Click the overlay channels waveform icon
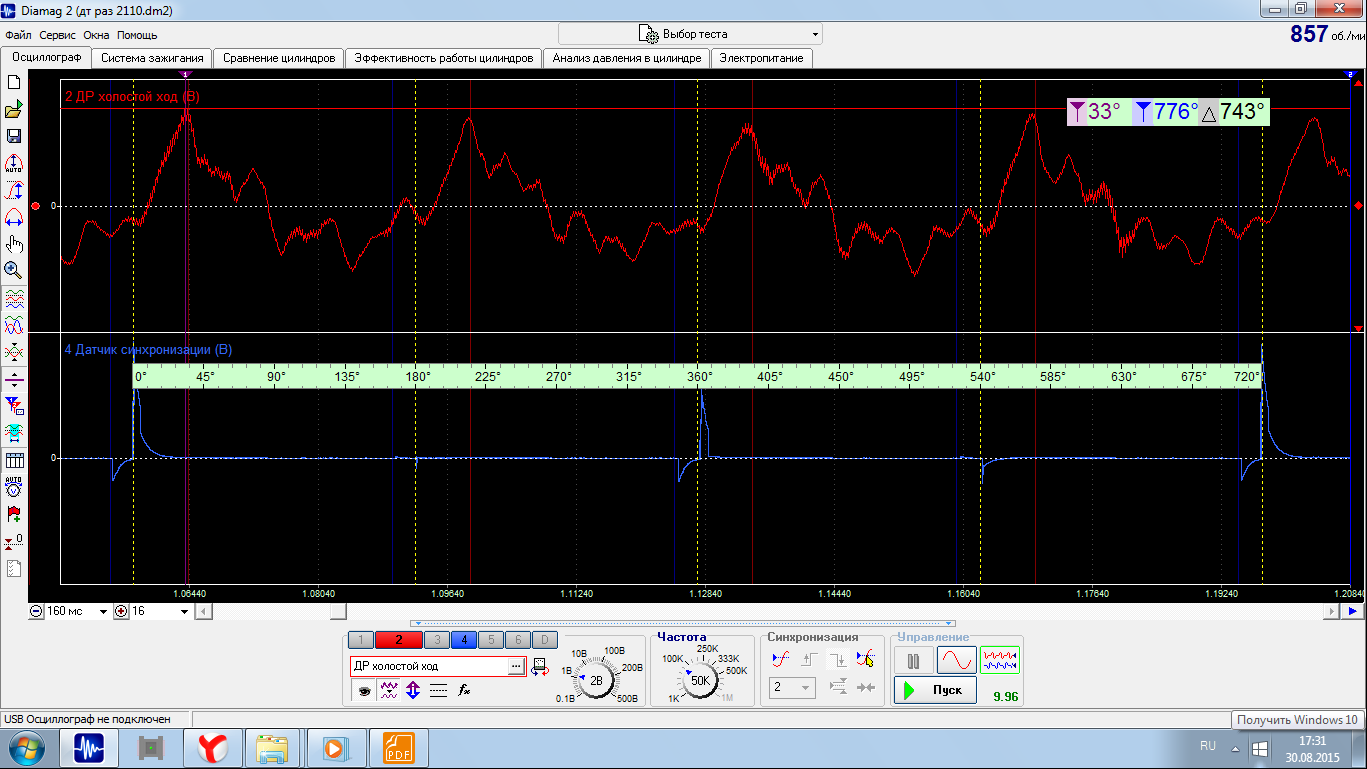1367x769 pixels. pos(14,325)
